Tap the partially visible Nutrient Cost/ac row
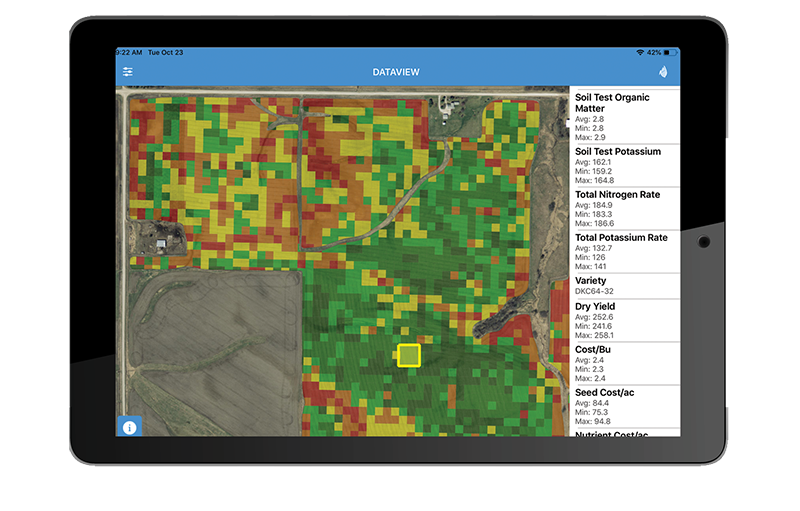800x511 pixels. click(624, 433)
